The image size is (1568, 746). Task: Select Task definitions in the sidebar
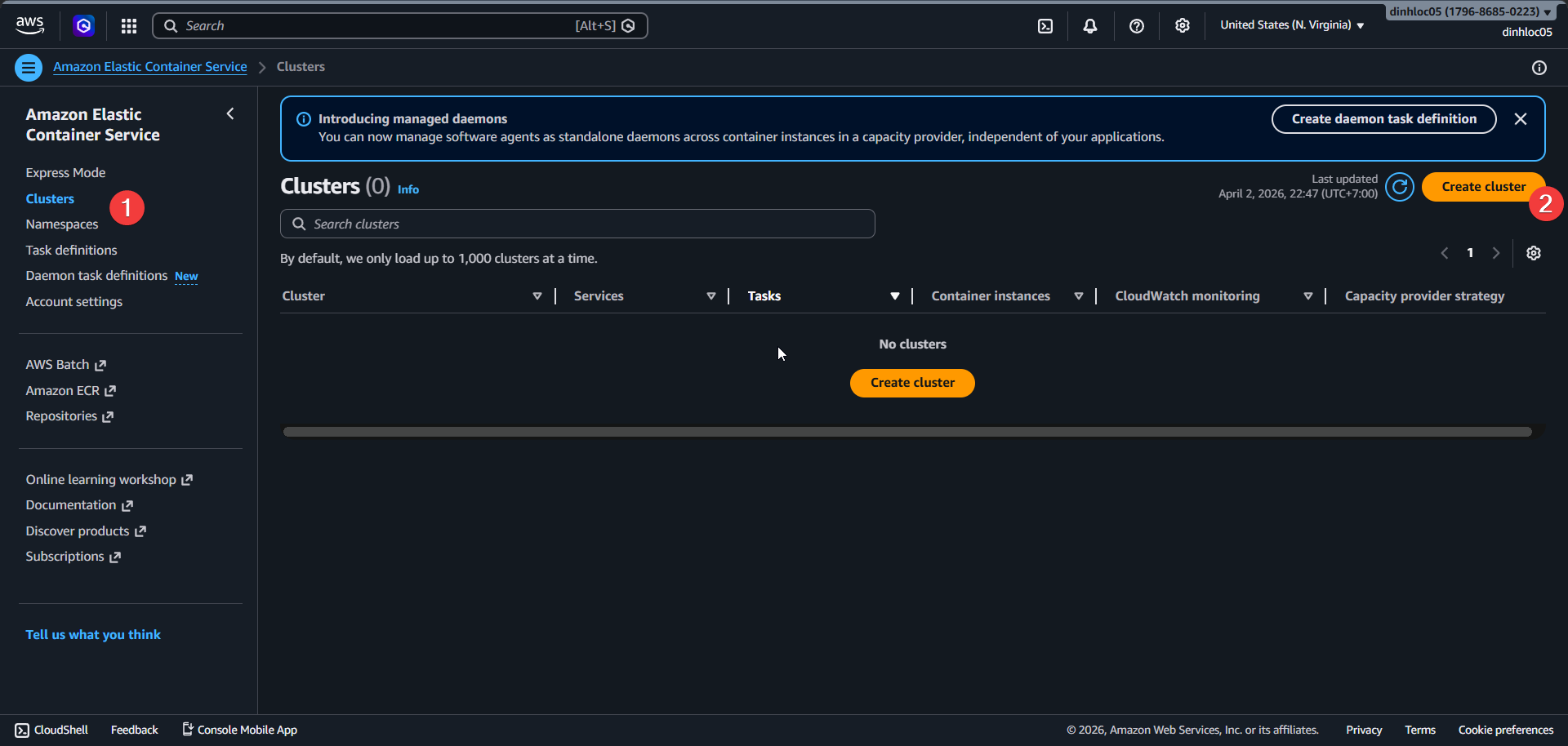(71, 250)
